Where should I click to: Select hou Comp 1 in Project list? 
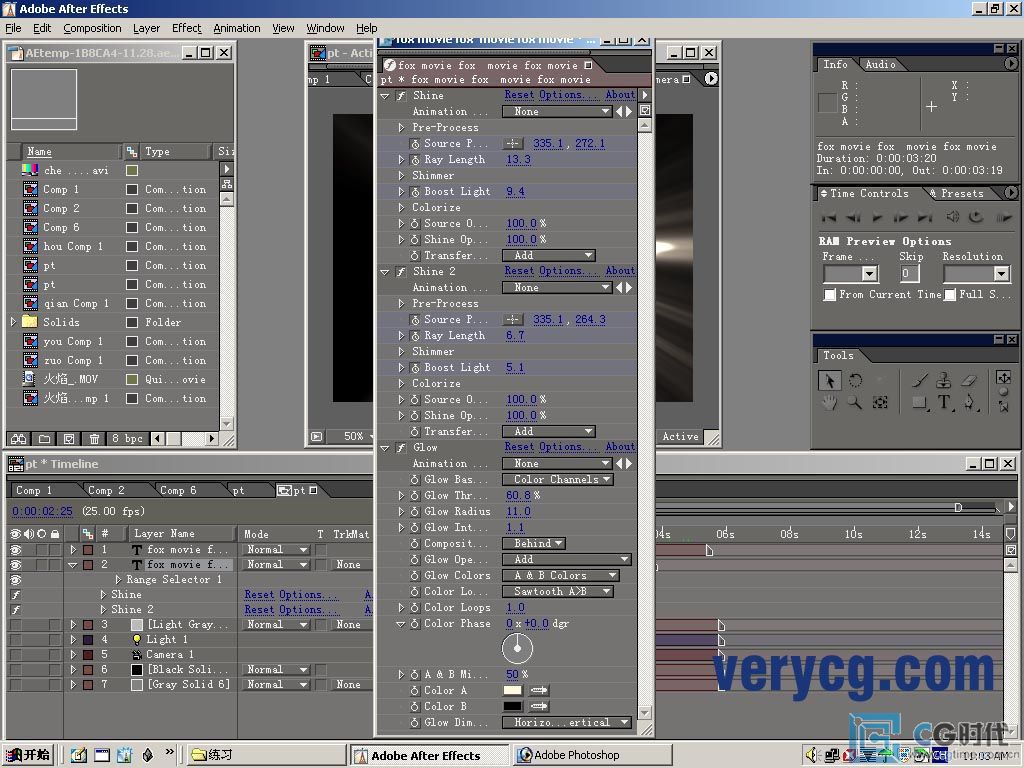click(x=73, y=247)
